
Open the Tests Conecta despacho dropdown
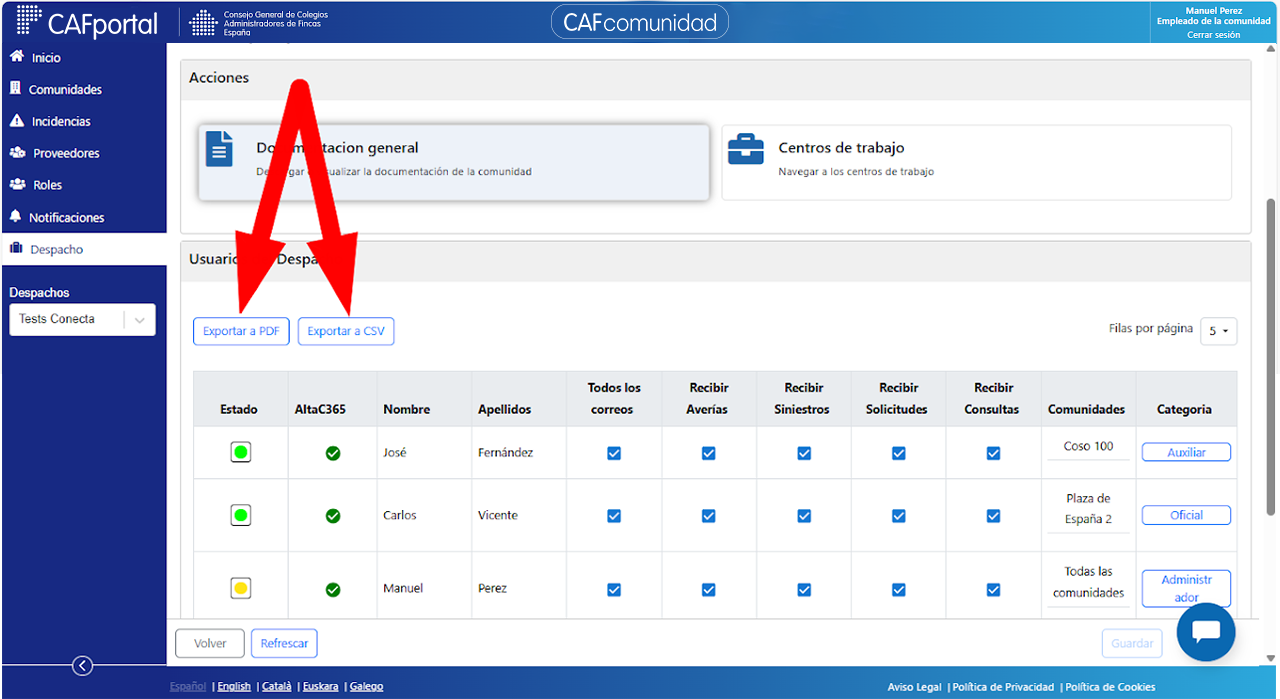(82, 320)
